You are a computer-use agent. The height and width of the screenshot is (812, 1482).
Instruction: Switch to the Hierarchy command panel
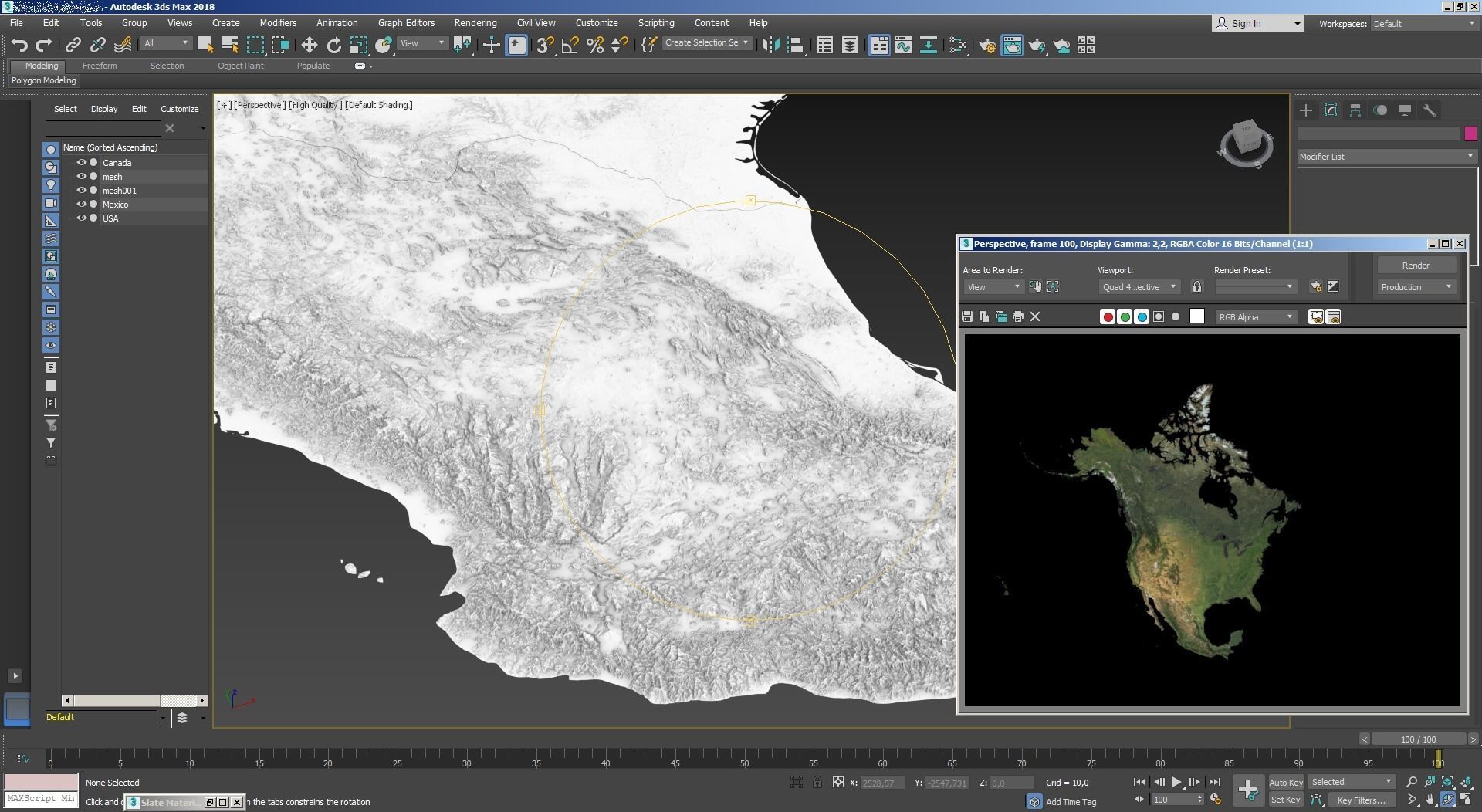[x=1355, y=110]
